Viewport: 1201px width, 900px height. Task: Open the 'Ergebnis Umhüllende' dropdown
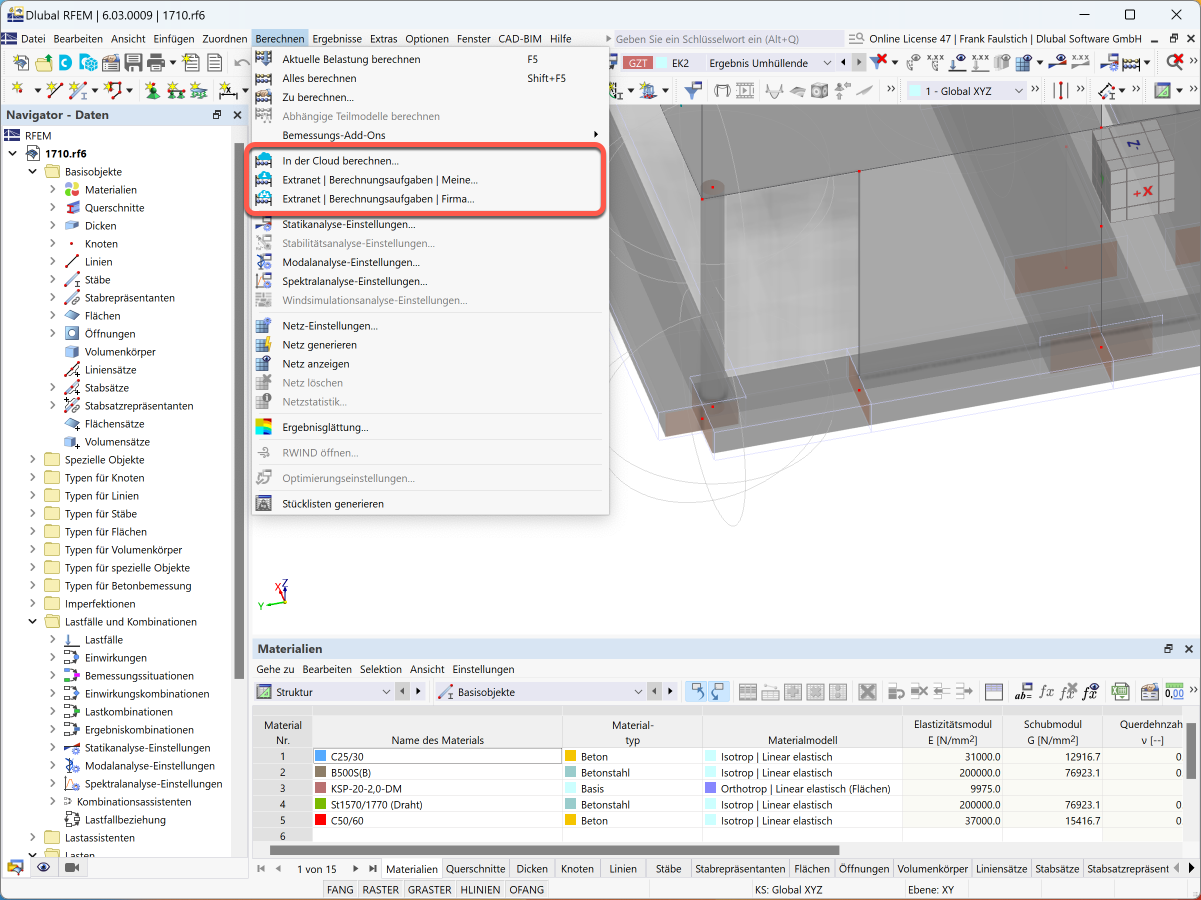[770, 63]
